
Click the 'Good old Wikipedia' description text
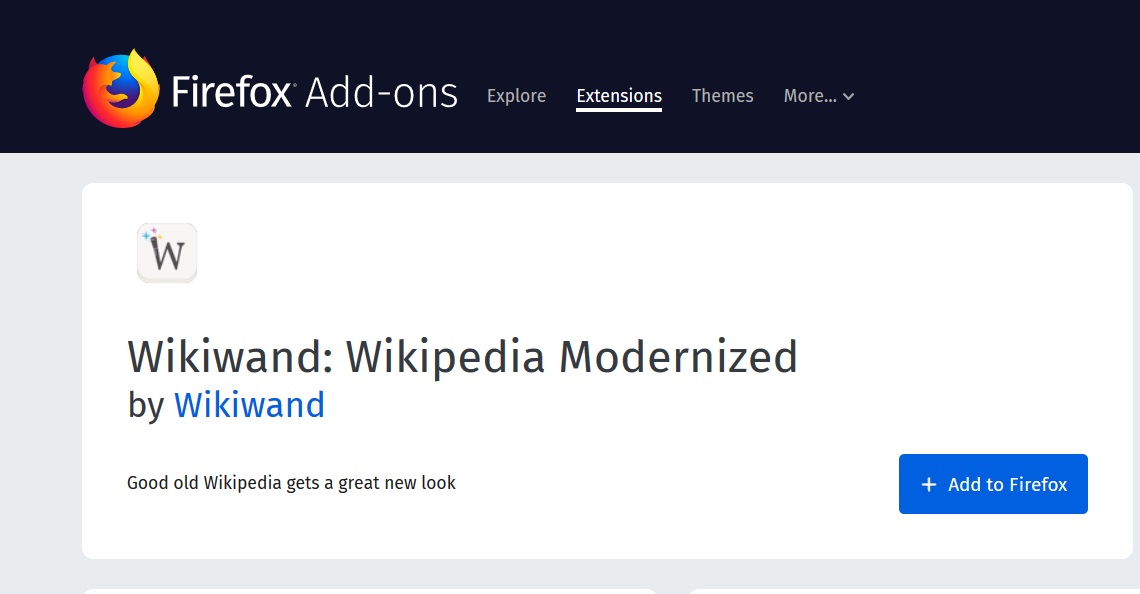tap(291, 483)
